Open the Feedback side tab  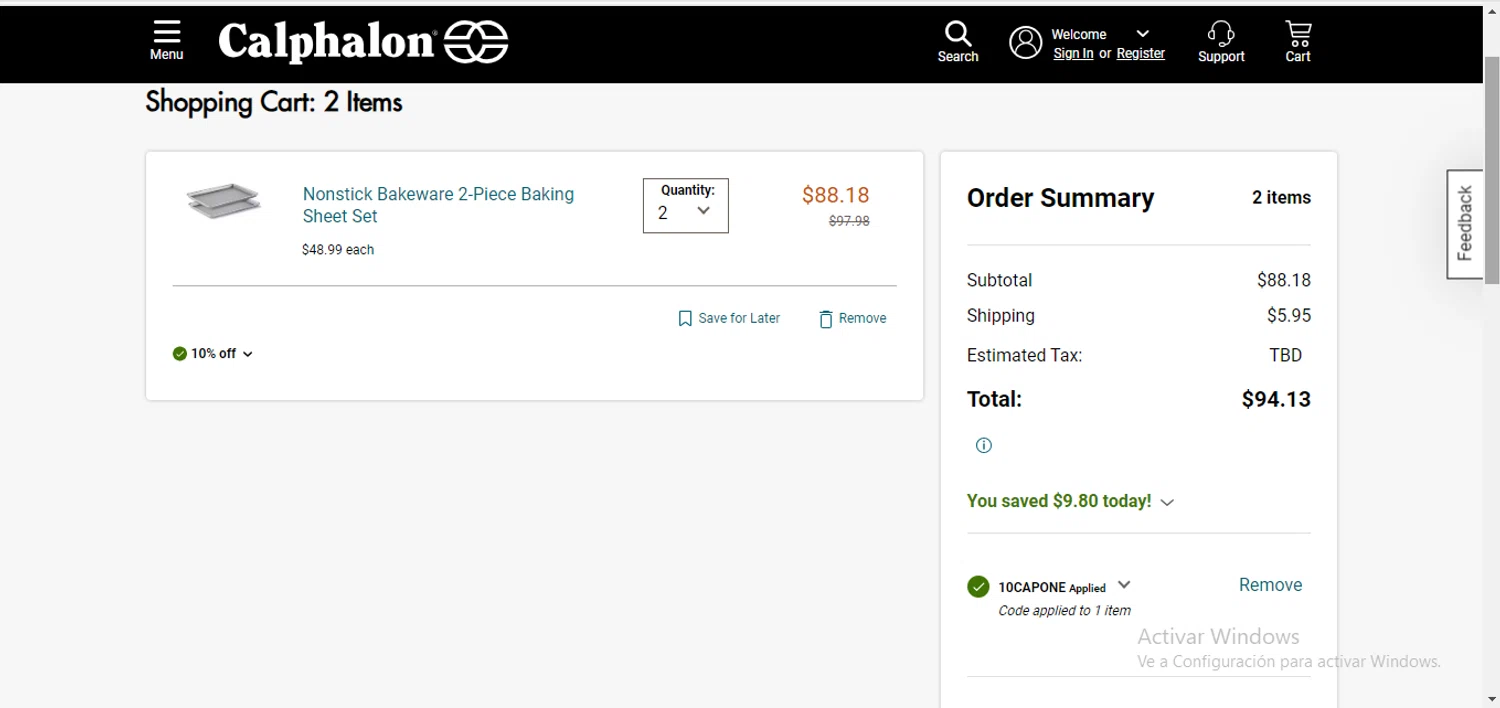click(1465, 224)
